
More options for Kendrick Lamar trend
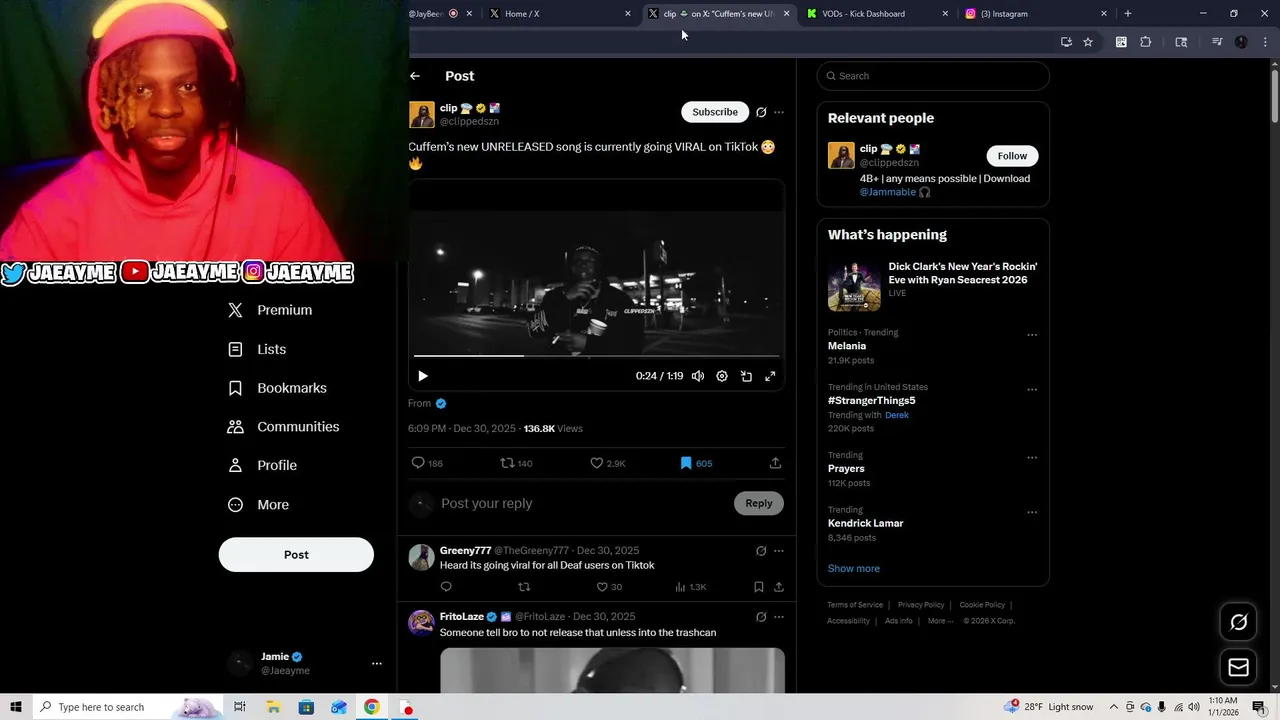[1032, 512]
